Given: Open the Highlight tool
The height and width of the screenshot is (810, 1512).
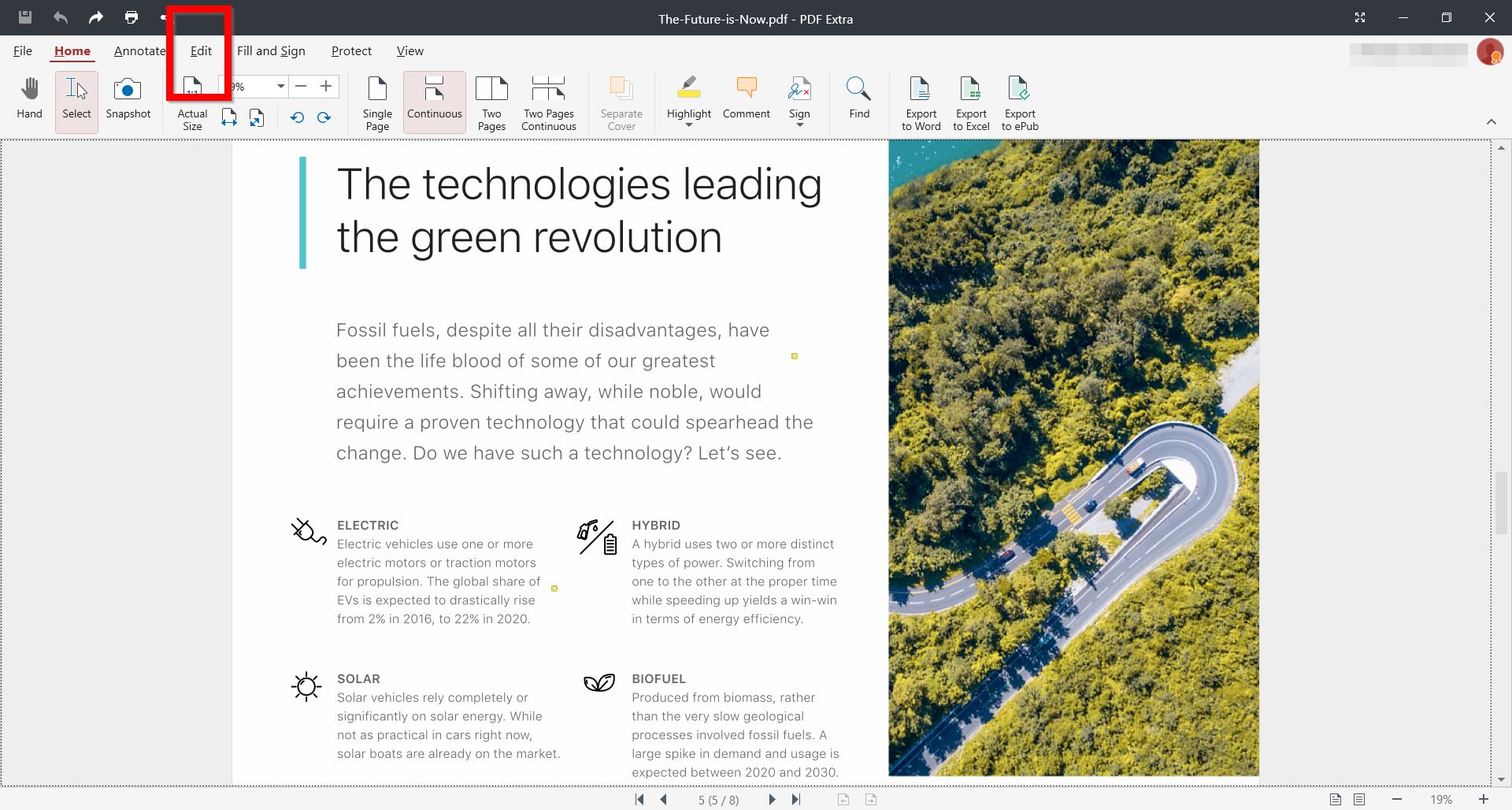Looking at the screenshot, I should (x=687, y=95).
